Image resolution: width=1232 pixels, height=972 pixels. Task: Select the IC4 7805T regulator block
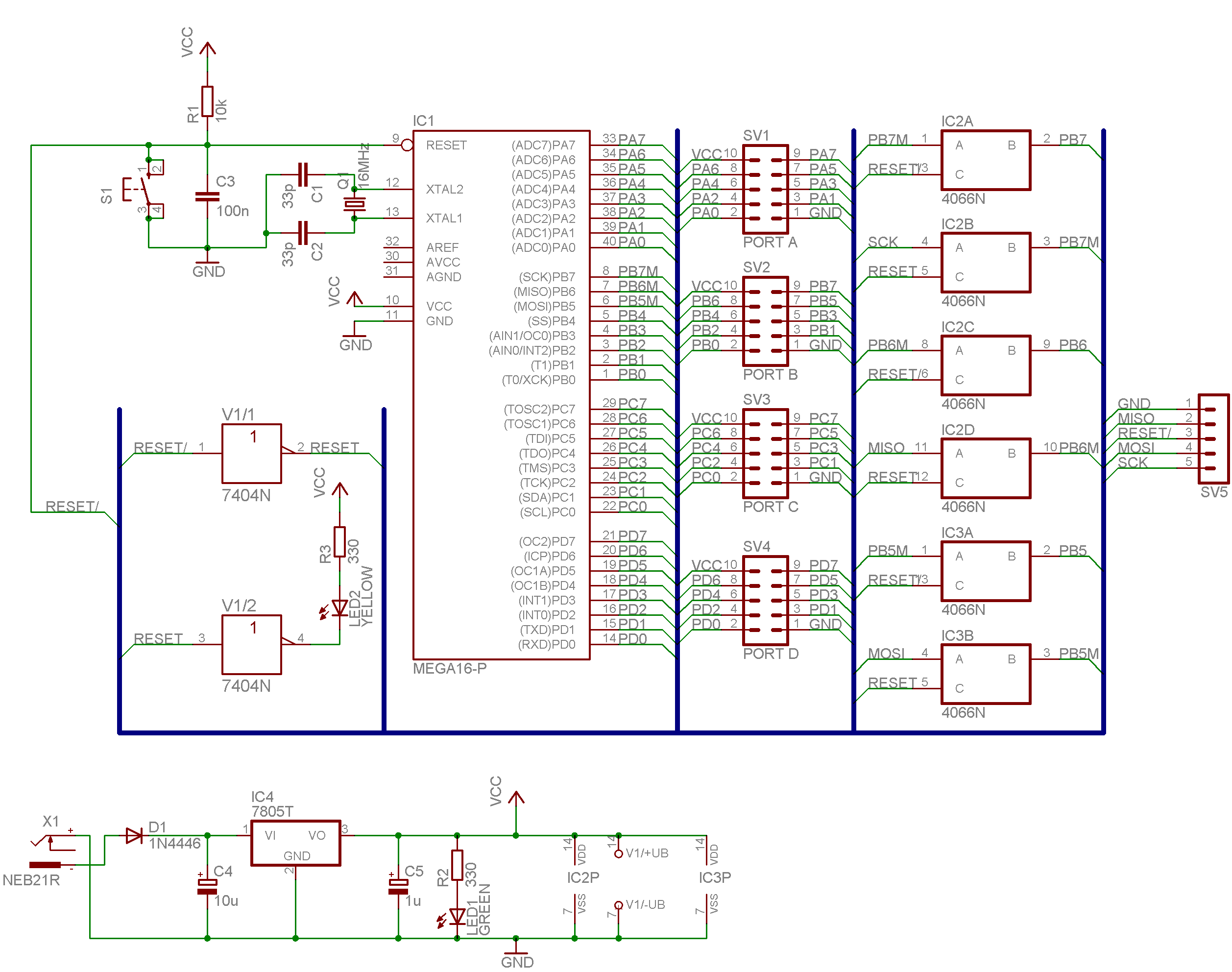point(295,842)
